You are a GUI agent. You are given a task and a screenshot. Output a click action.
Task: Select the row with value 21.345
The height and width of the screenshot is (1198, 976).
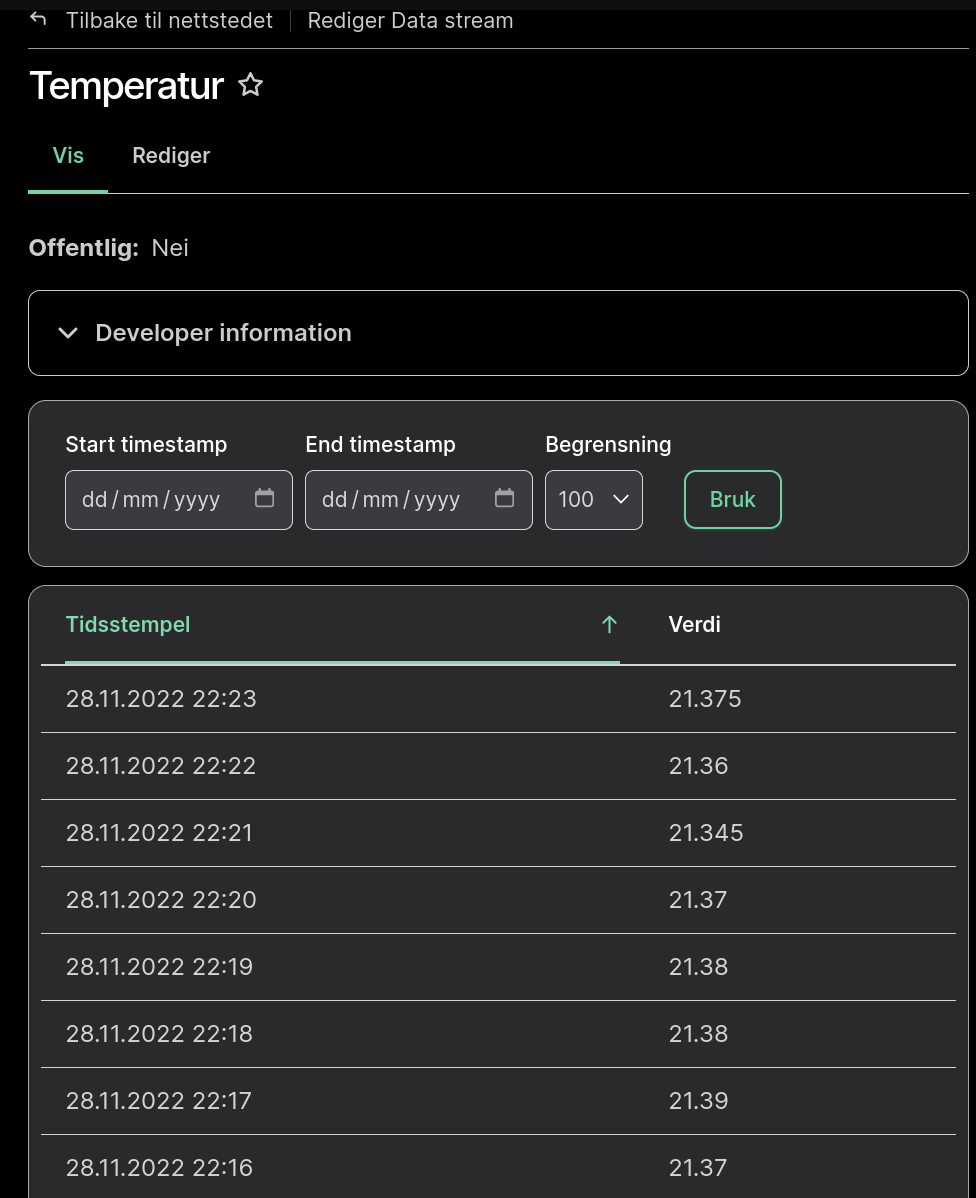705,833
